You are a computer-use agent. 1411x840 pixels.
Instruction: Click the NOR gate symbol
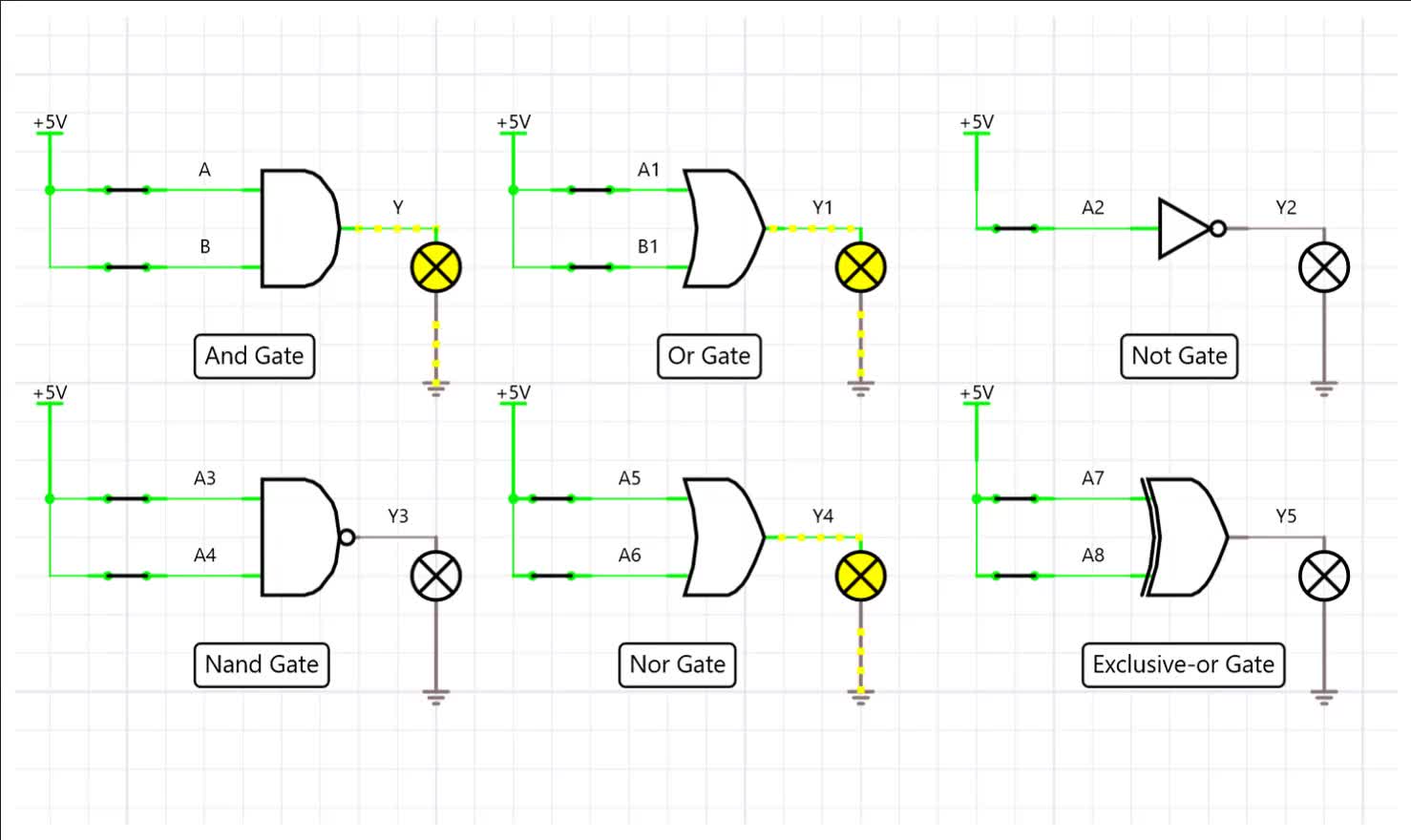(725, 537)
